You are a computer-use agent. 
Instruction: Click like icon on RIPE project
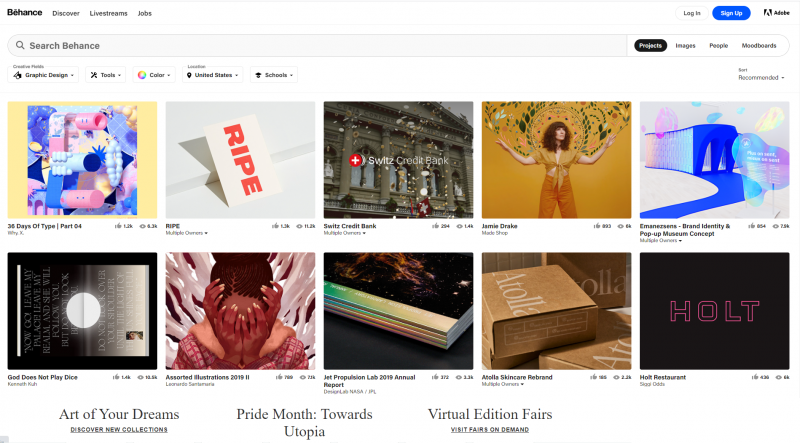pyautogui.click(x=276, y=226)
